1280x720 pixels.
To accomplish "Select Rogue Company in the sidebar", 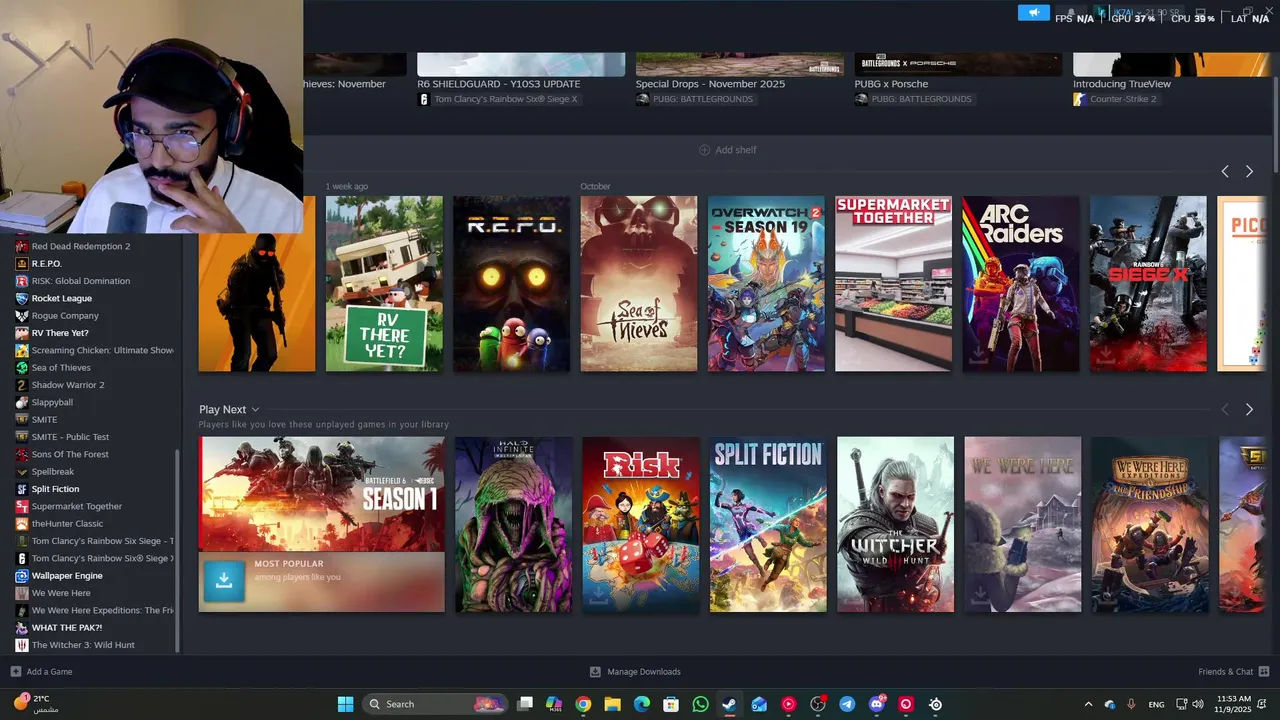I will pos(65,316).
